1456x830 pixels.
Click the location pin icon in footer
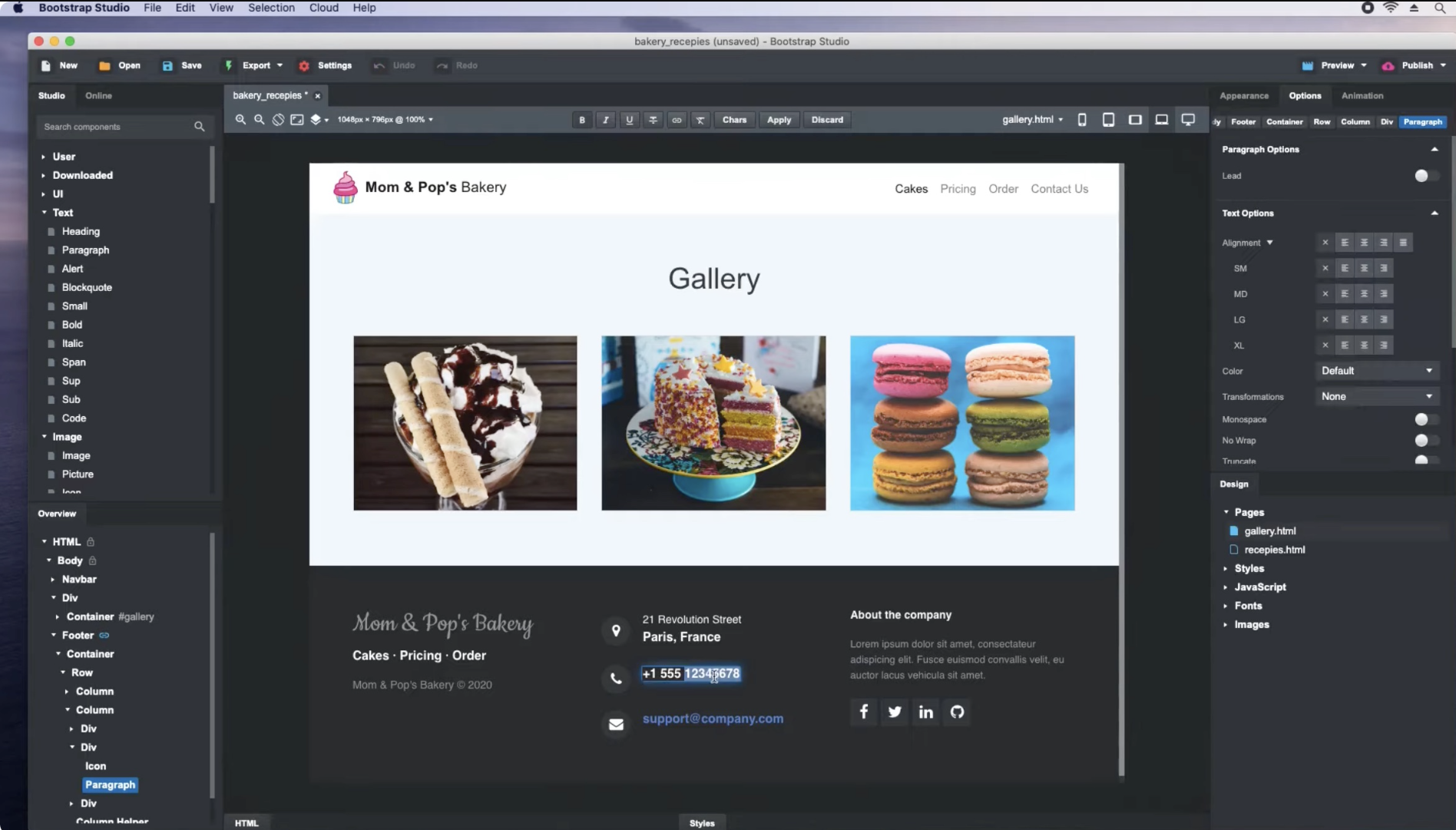tap(616, 631)
